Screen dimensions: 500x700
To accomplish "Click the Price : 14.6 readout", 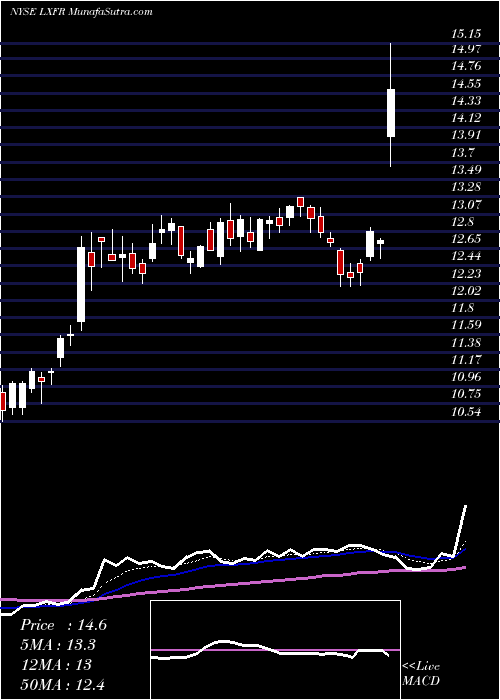I will 63,625.
